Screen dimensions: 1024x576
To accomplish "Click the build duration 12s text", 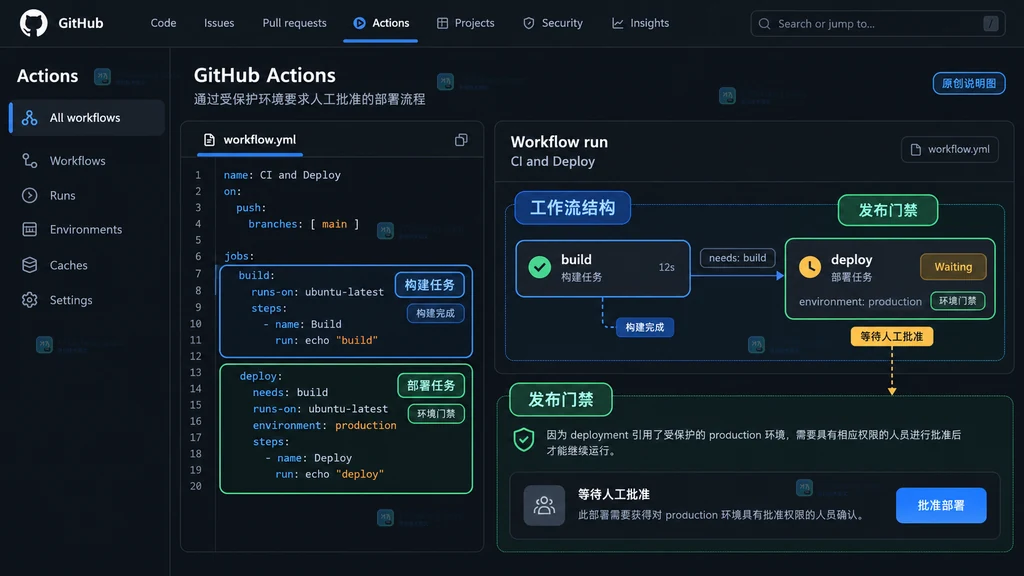I will click(666, 267).
